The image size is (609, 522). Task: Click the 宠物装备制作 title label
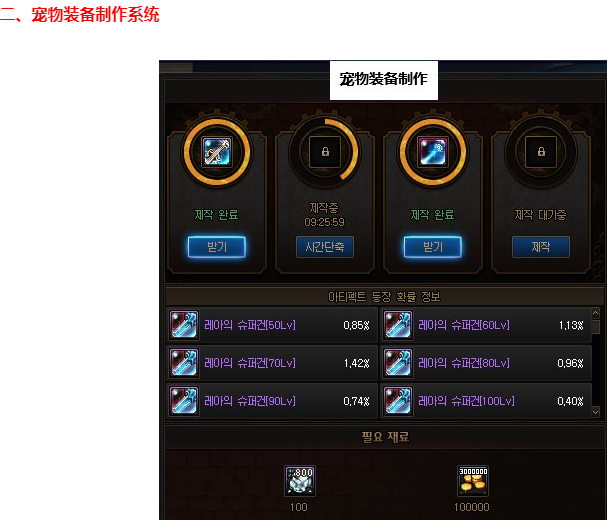point(383,79)
